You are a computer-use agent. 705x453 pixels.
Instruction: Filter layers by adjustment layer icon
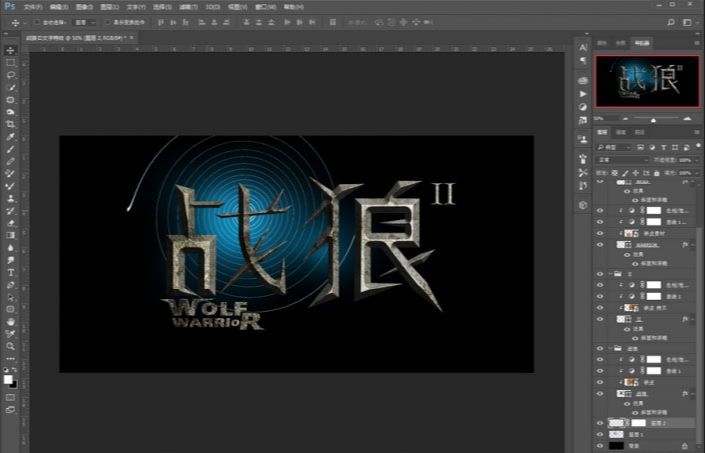651,147
